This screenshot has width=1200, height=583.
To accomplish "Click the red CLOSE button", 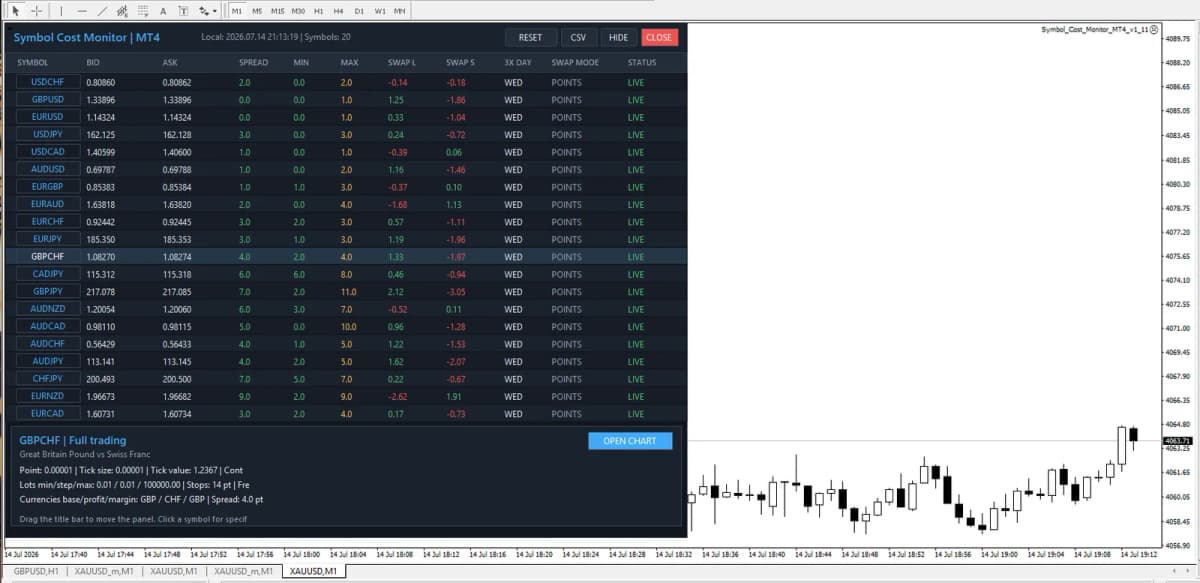I will (x=659, y=37).
